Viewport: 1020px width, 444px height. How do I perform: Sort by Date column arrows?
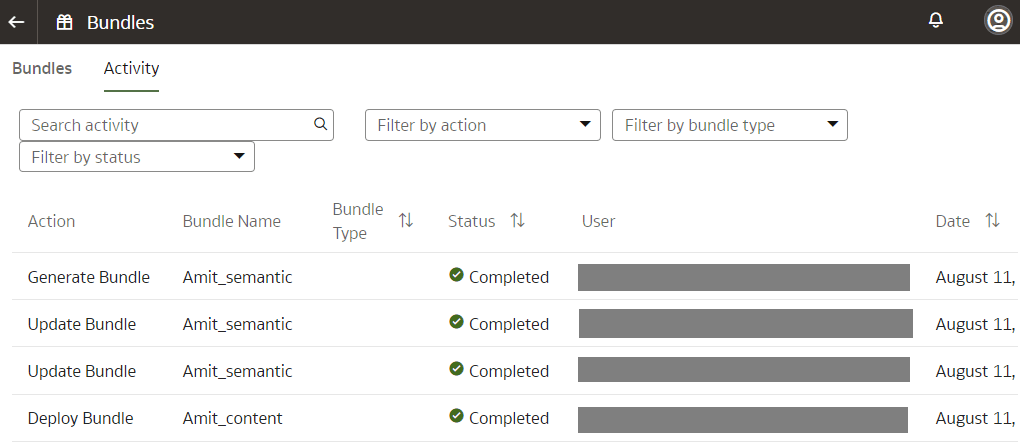[992, 221]
